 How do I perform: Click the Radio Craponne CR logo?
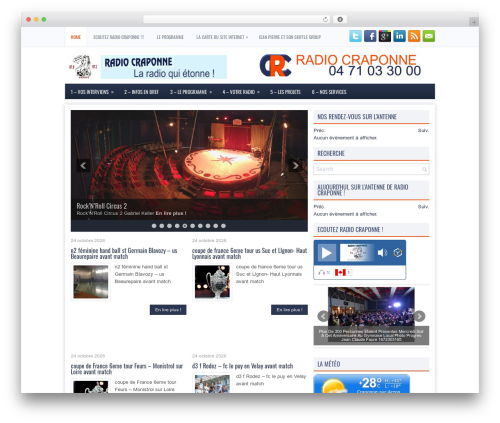tap(275, 66)
